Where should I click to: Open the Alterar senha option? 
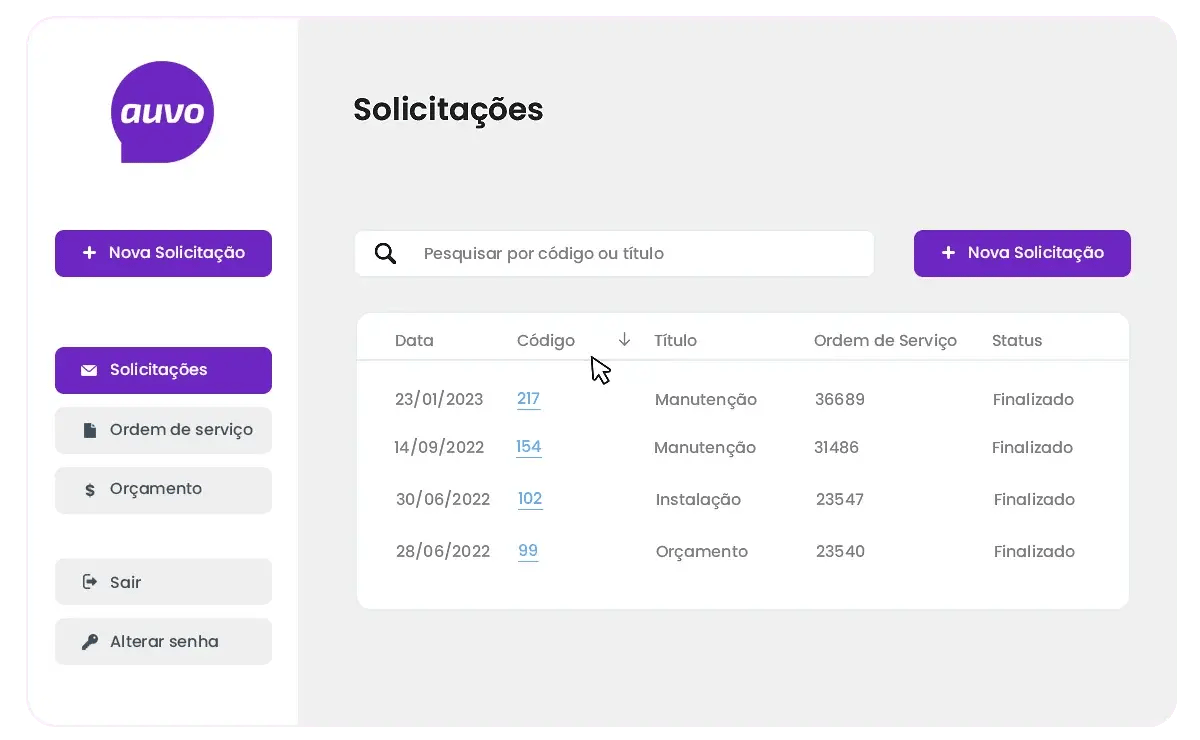point(163,642)
